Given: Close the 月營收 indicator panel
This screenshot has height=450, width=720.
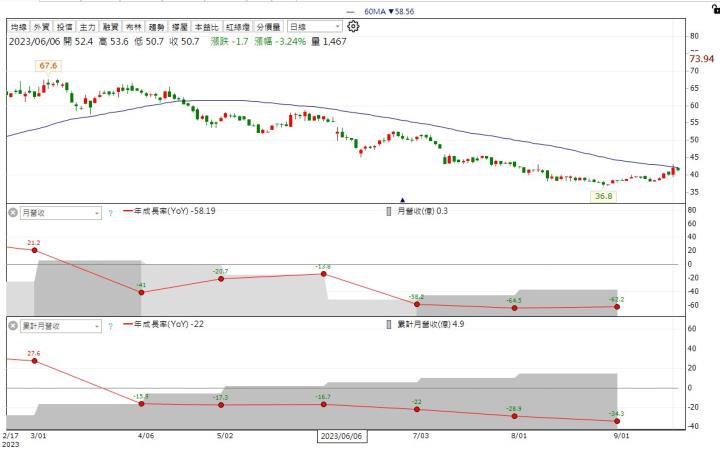Looking at the screenshot, I should 13,212.
